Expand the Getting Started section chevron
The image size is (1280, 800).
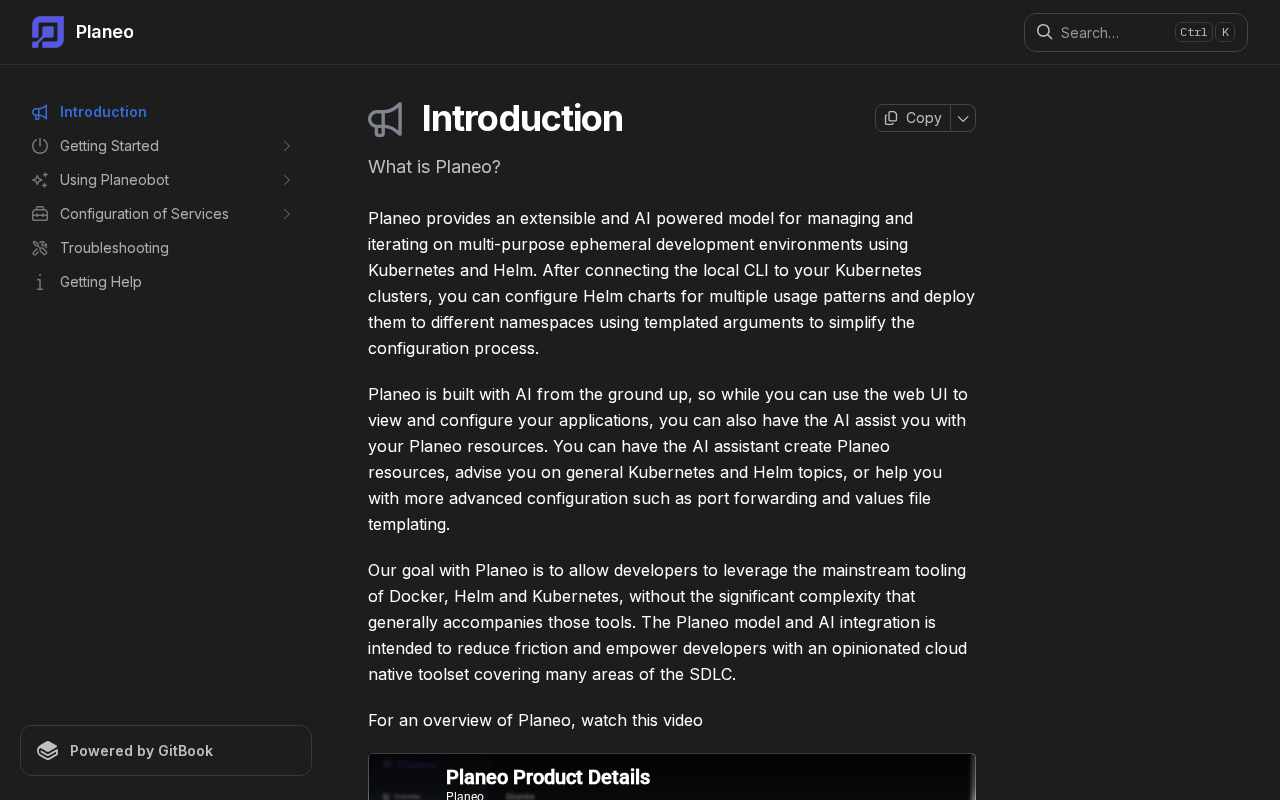click(287, 146)
